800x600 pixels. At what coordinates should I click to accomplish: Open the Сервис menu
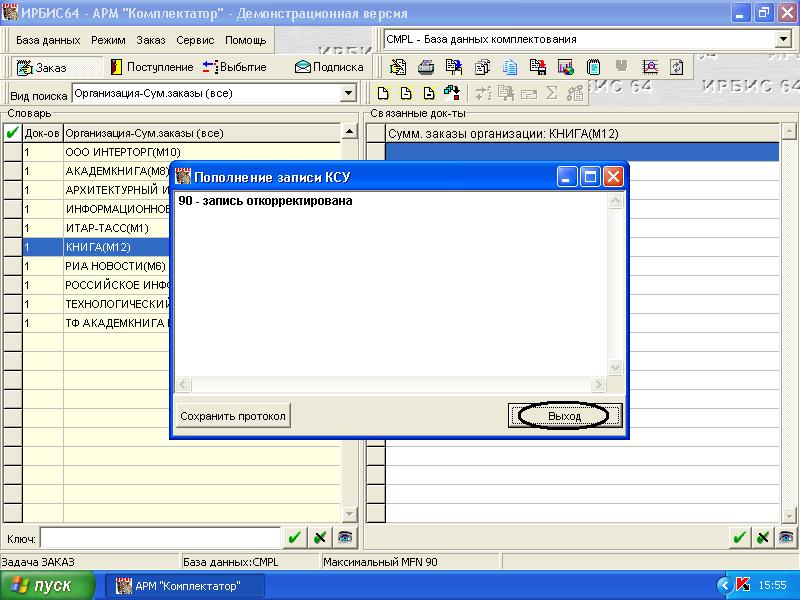[195, 40]
